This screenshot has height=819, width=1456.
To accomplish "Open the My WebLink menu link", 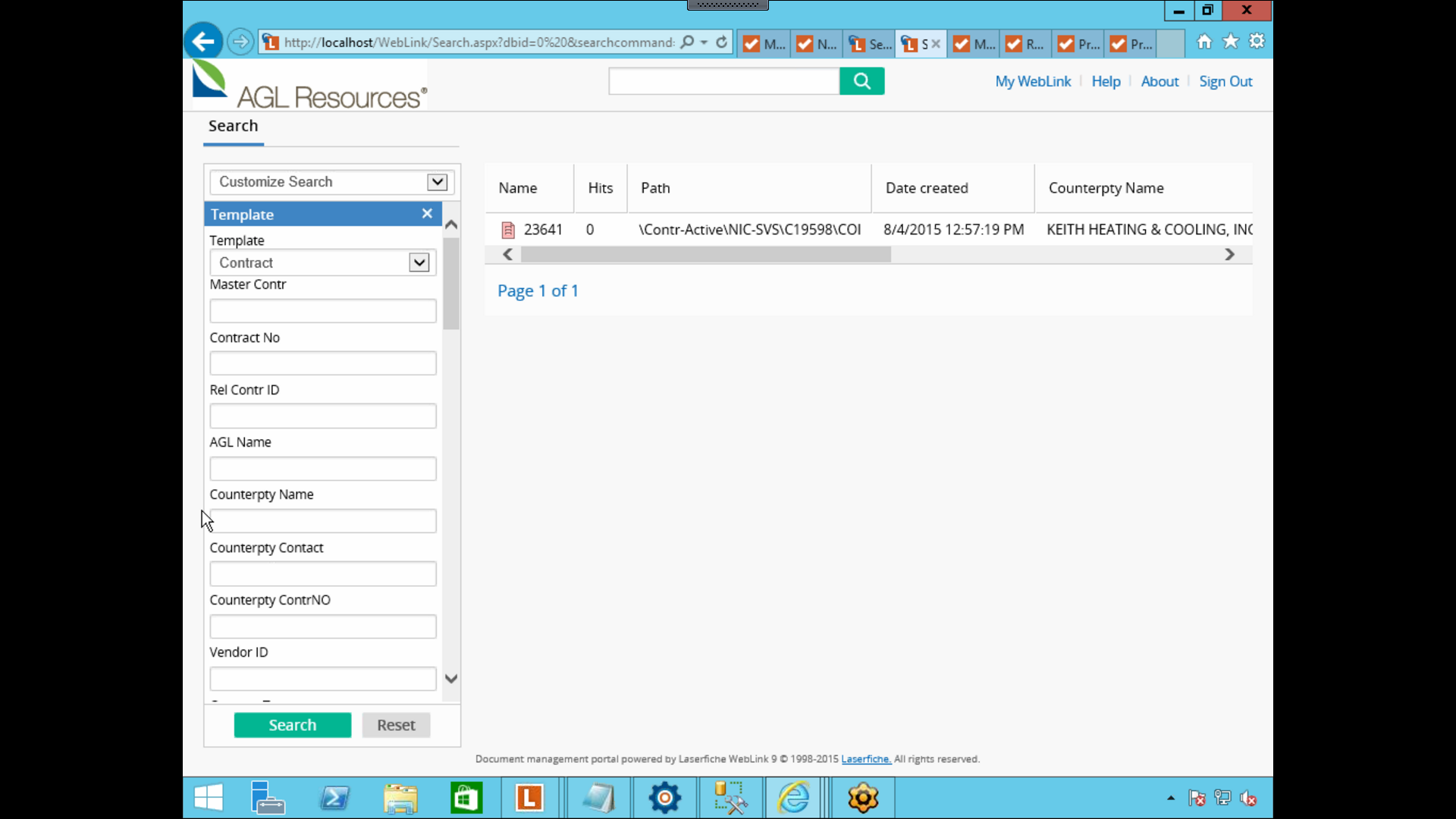I will 1033,81.
